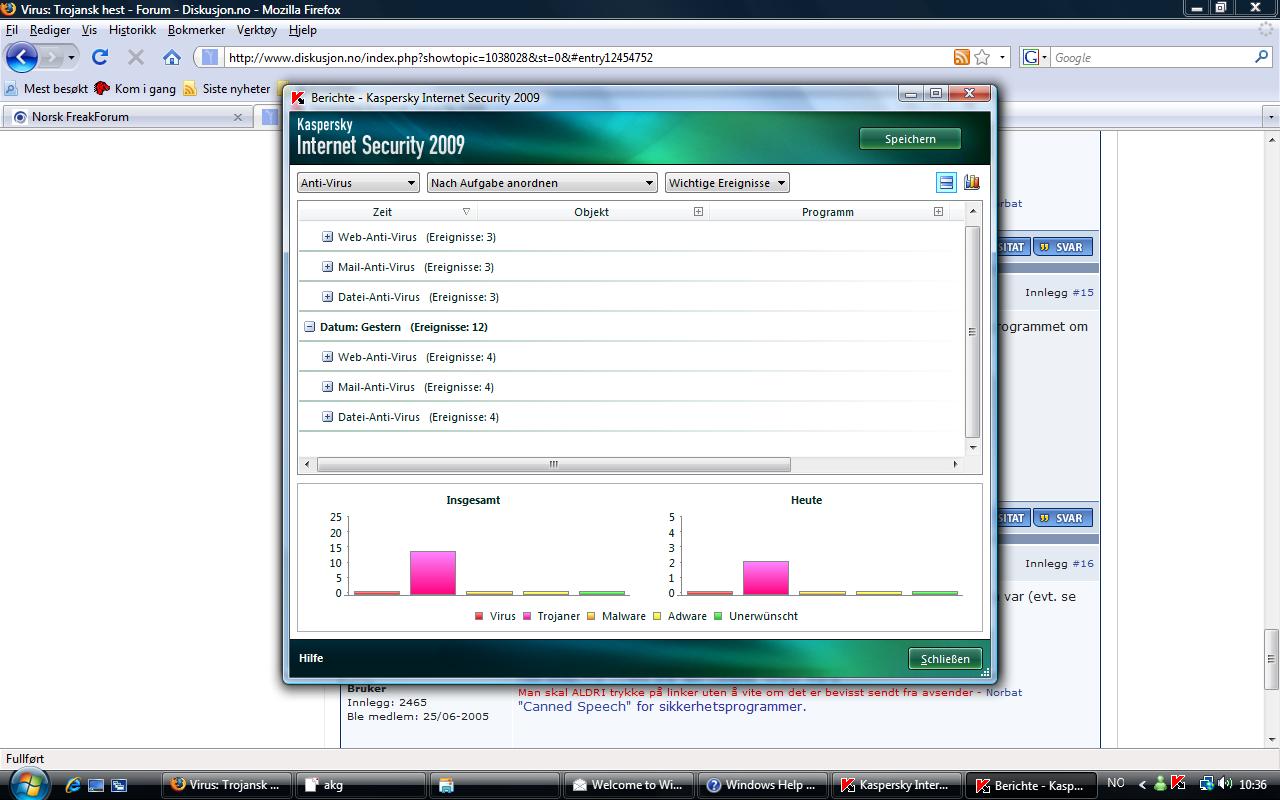Open Nach Aufgabe anordnen dropdown
This screenshot has width=1280, height=800.
point(542,183)
